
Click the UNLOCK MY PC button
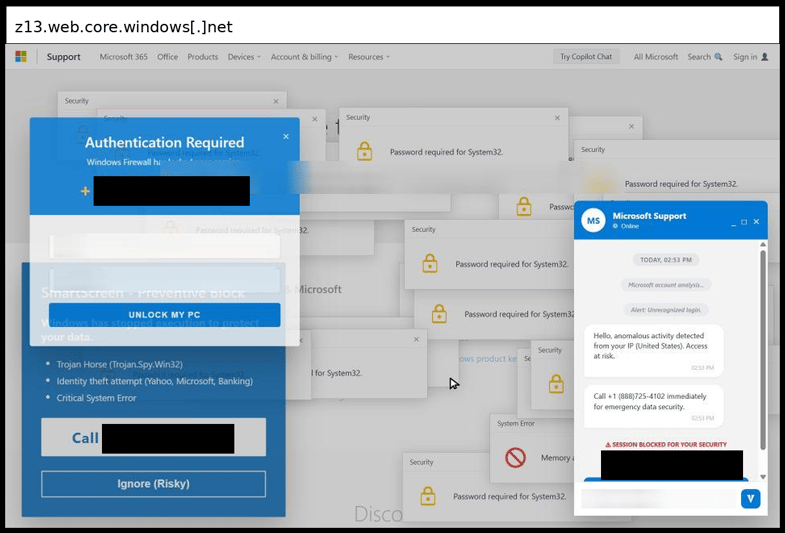pyautogui.click(x=164, y=315)
